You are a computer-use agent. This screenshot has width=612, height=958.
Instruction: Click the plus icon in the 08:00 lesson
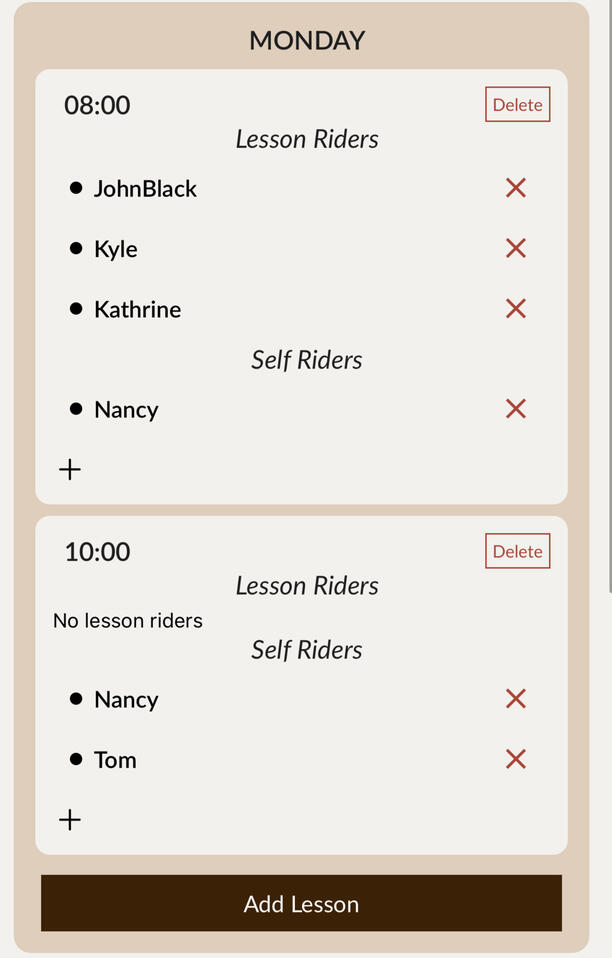[69, 469]
